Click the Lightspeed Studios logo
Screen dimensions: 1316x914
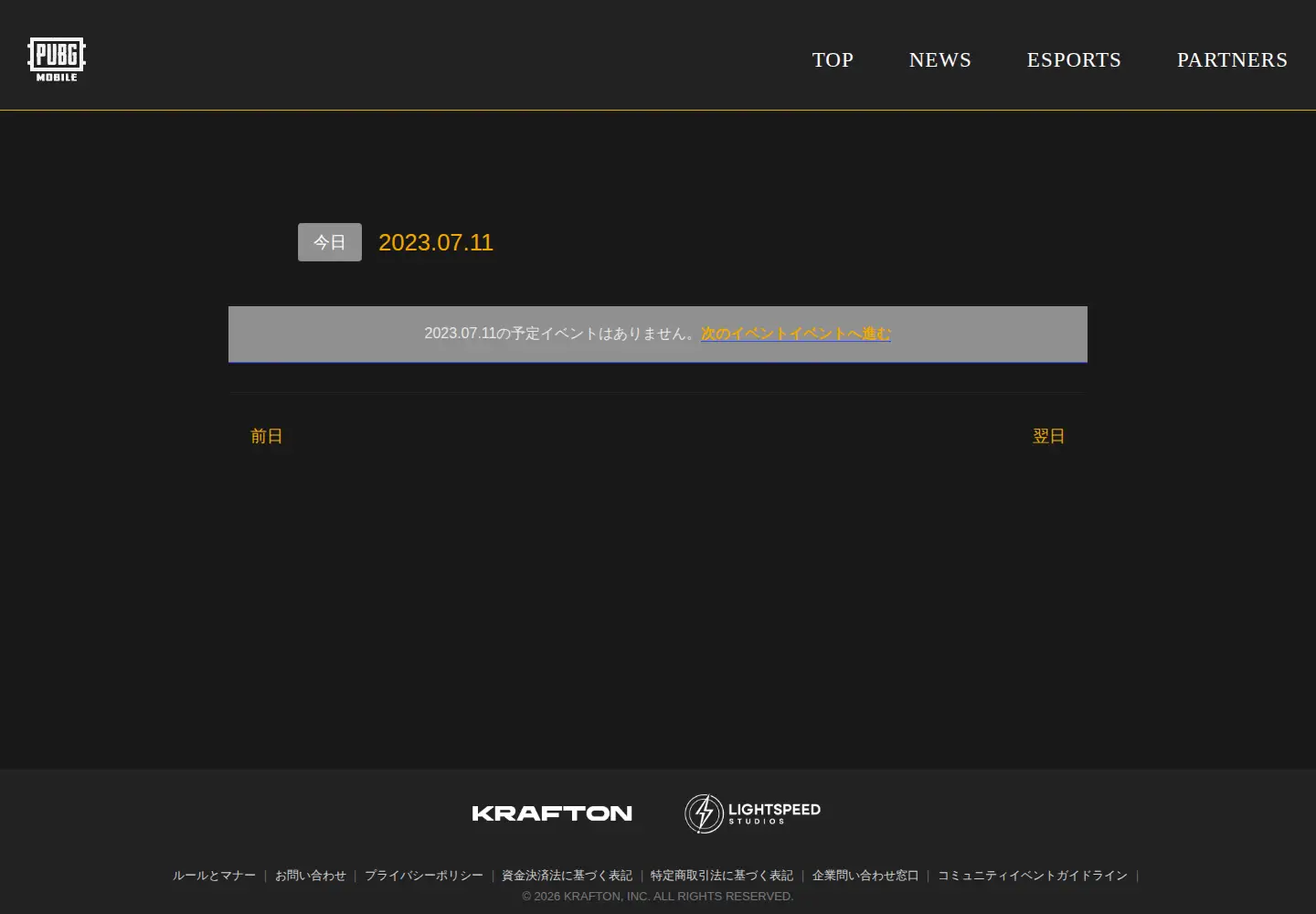pyautogui.click(x=752, y=813)
